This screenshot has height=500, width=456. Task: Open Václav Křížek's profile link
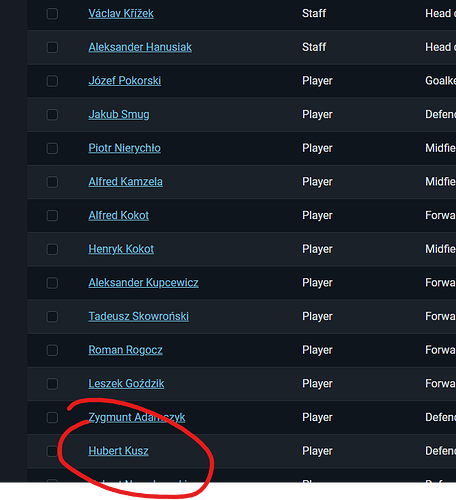tap(121, 14)
